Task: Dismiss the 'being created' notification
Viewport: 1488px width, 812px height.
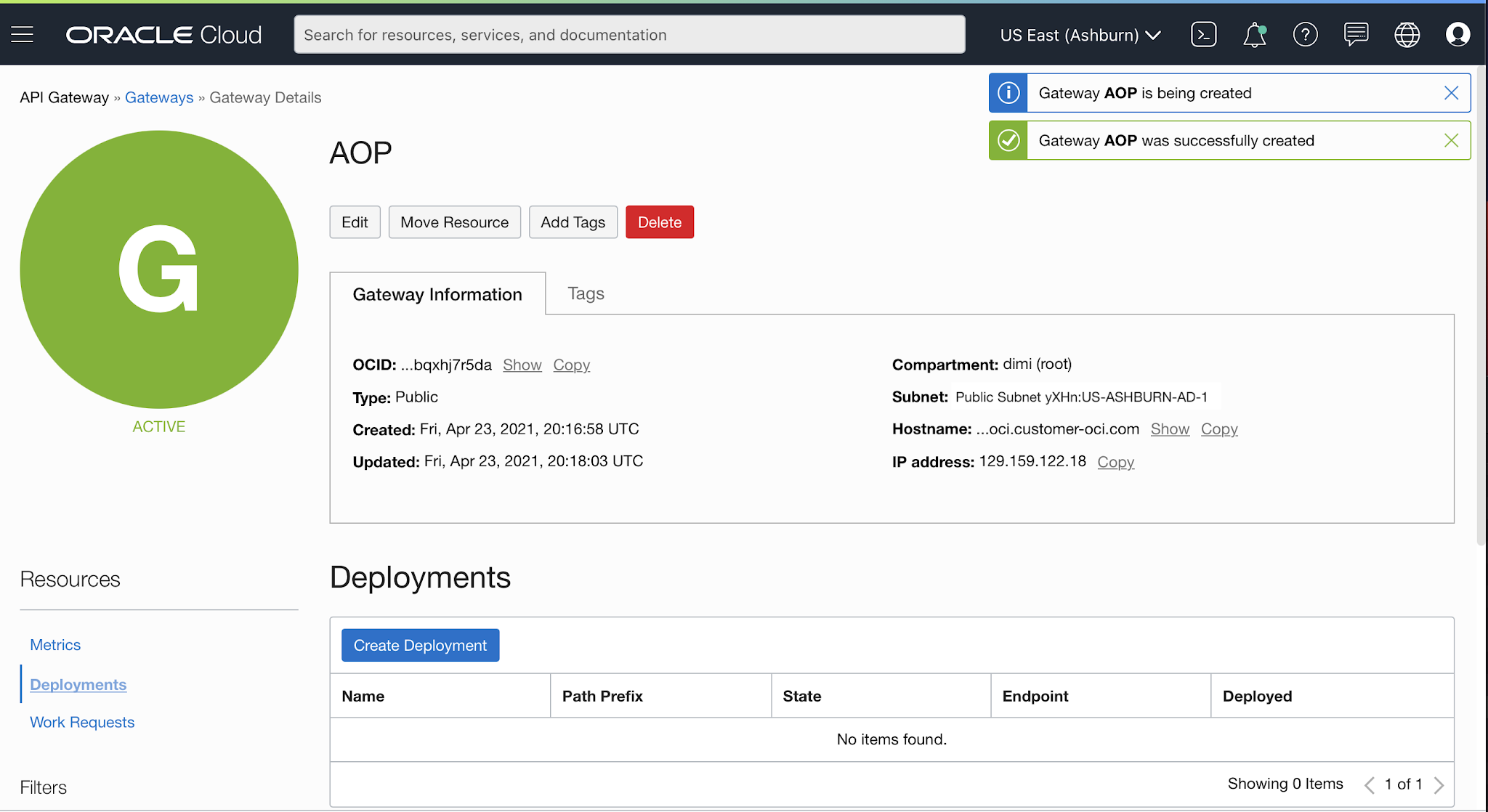Action: [x=1451, y=93]
